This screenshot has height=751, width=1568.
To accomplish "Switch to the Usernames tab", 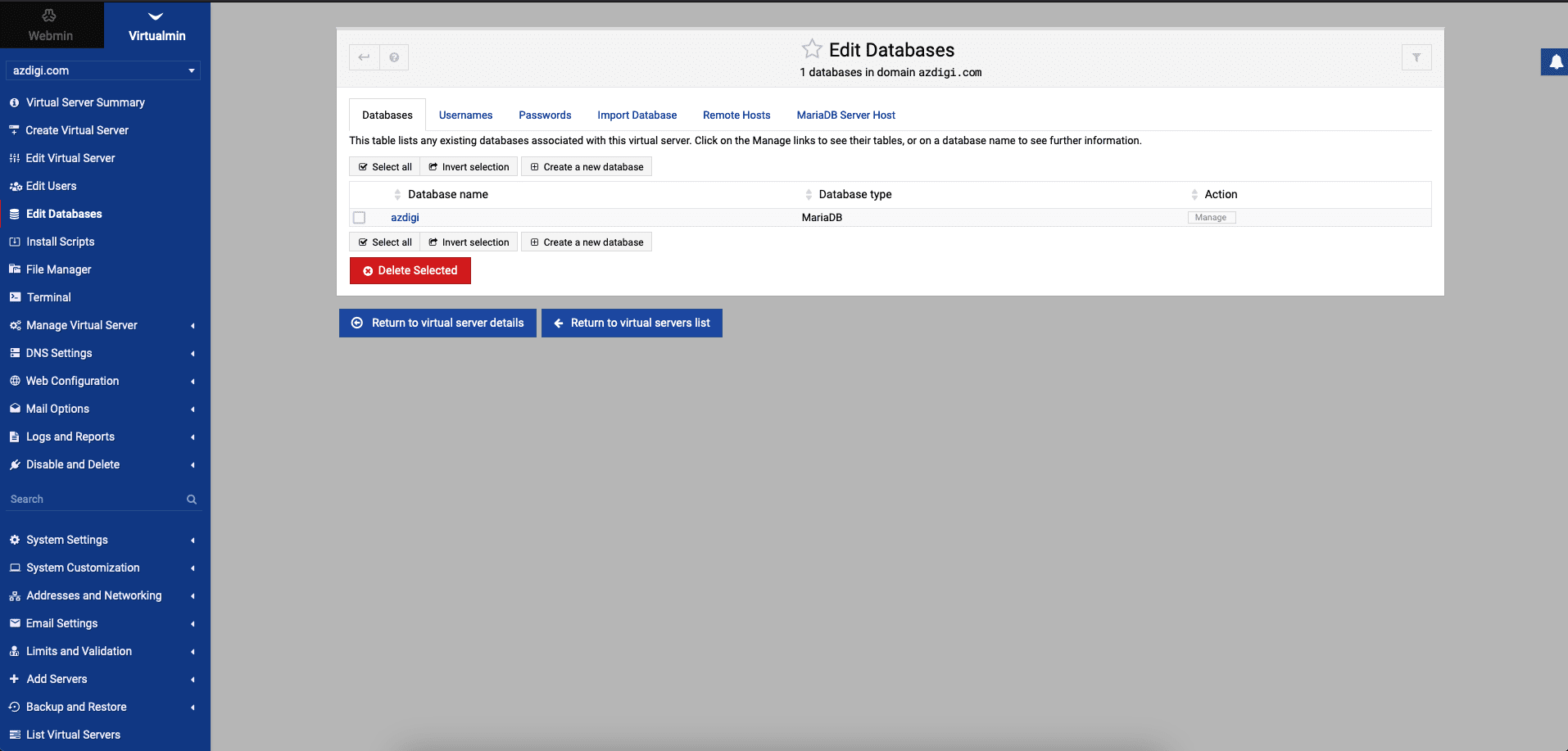I will click(x=465, y=115).
